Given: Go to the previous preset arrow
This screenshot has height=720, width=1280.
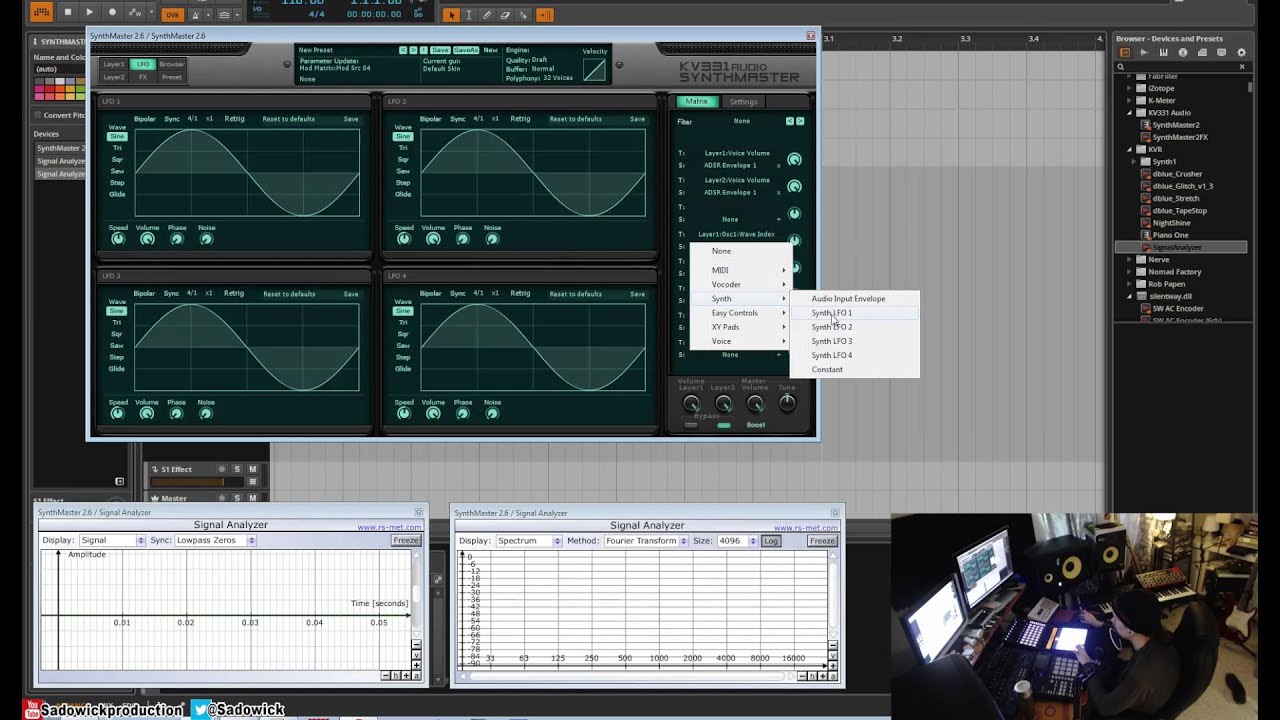Looking at the screenshot, I should [x=403, y=50].
